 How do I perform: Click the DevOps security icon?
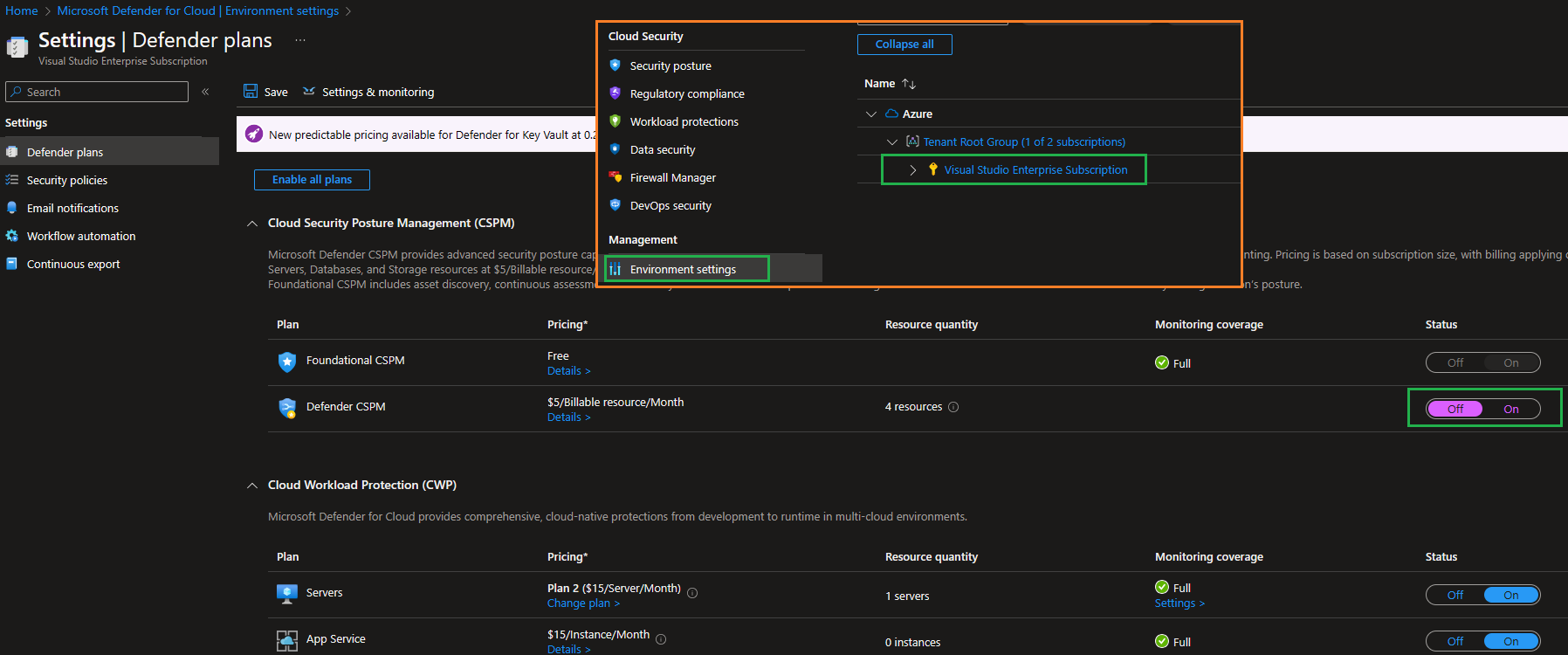616,205
